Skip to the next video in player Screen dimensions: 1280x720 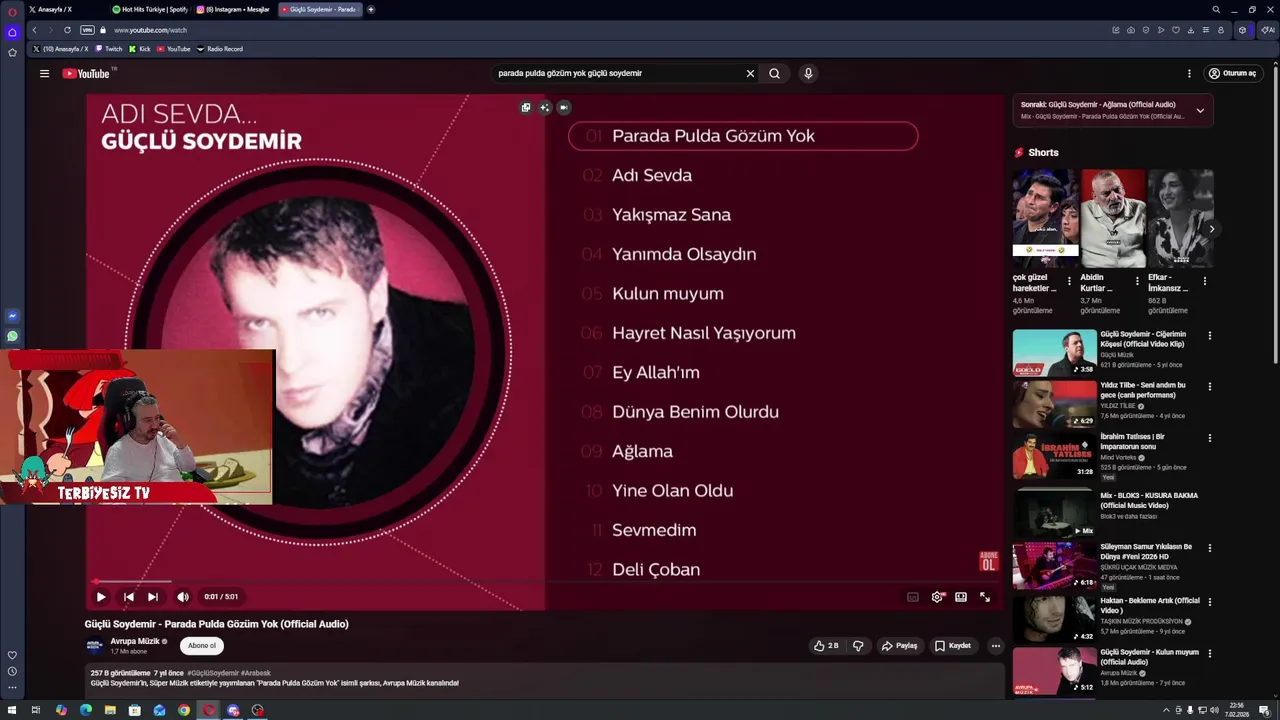click(x=153, y=597)
